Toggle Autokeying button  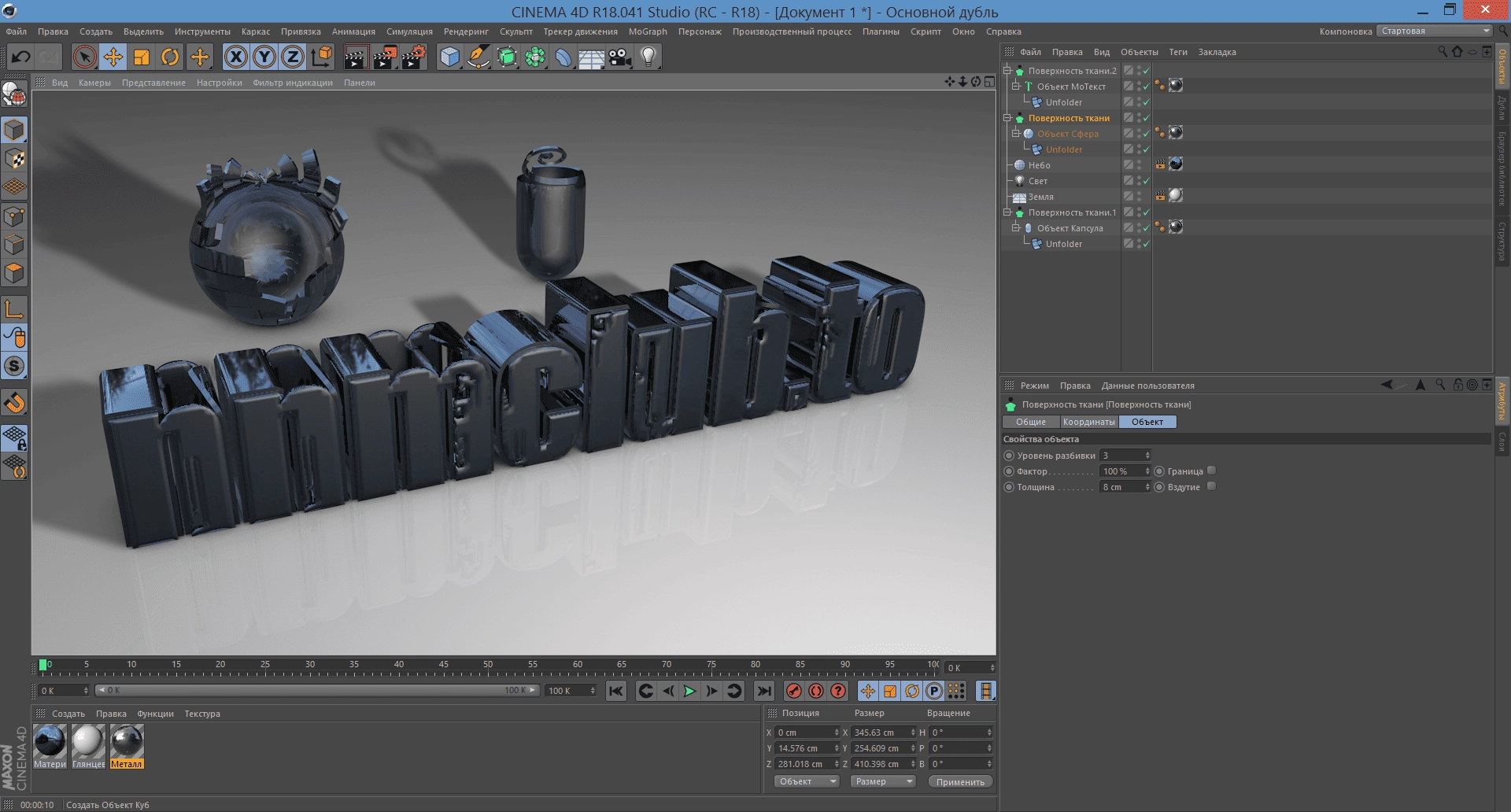816,691
